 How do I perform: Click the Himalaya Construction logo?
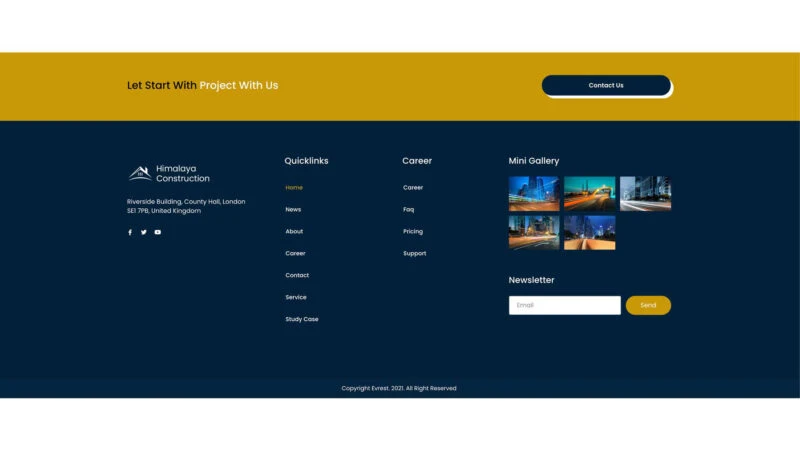(x=169, y=174)
